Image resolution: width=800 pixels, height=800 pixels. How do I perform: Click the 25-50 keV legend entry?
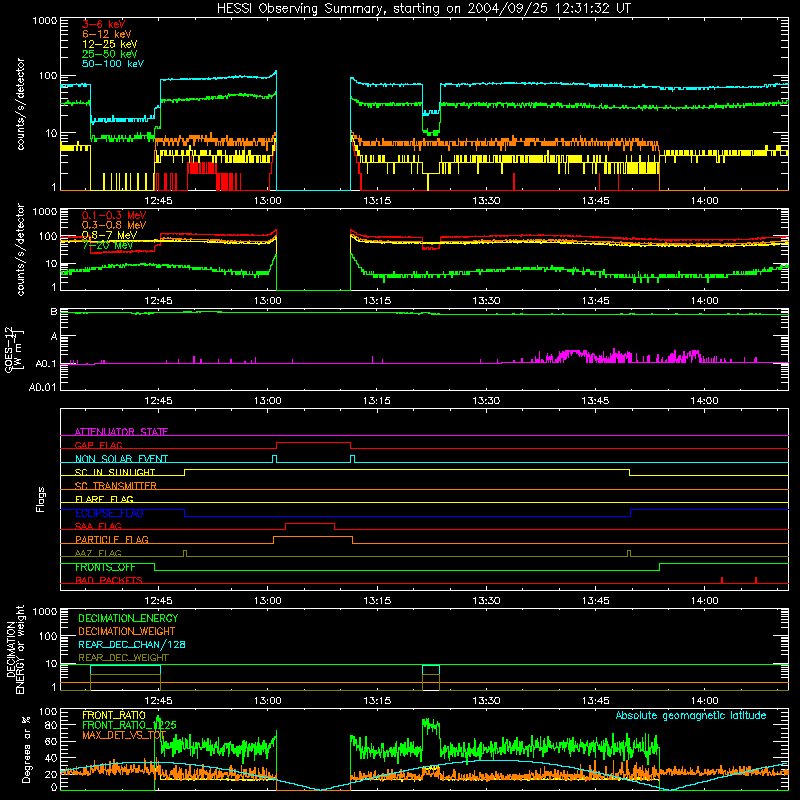(110, 54)
